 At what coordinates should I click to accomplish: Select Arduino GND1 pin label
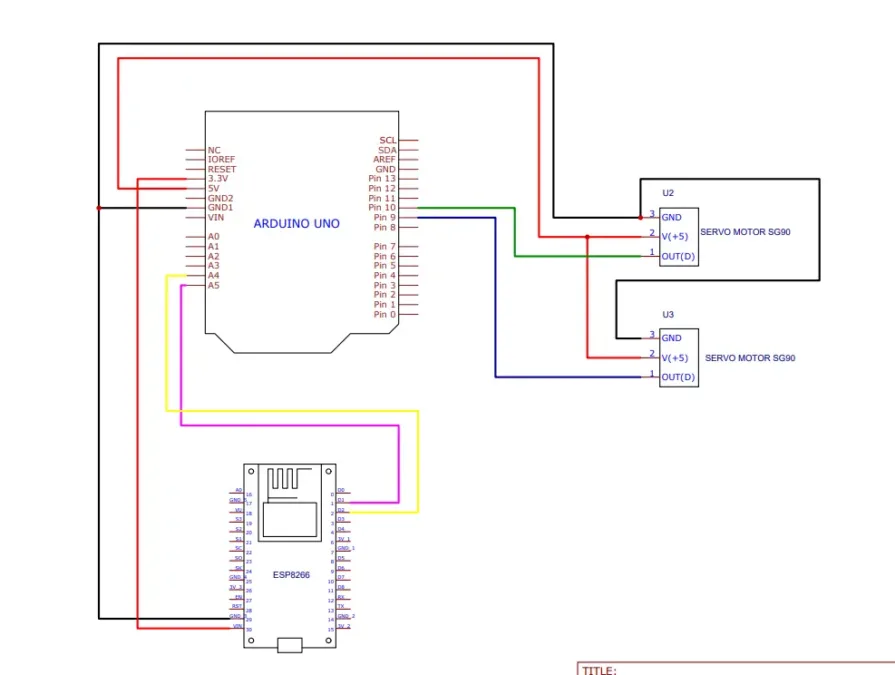click(x=220, y=208)
